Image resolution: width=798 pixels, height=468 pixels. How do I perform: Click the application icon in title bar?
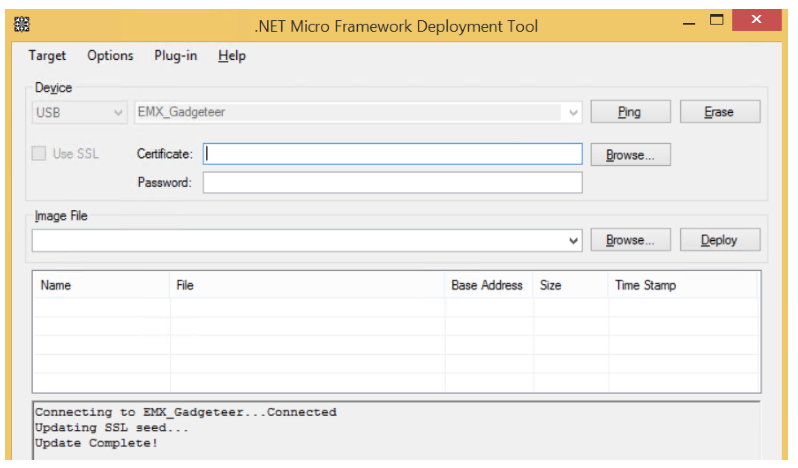[22, 24]
